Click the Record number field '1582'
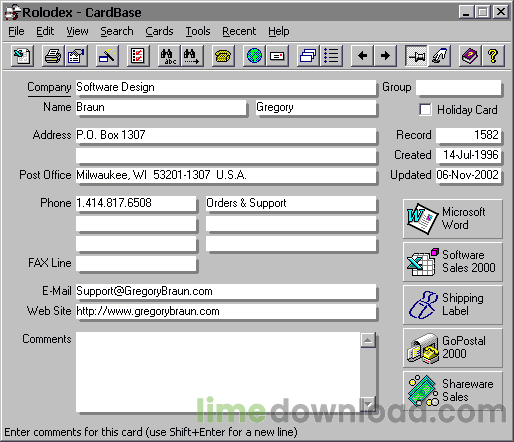Viewport: 514px width, 442px height. coord(468,135)
